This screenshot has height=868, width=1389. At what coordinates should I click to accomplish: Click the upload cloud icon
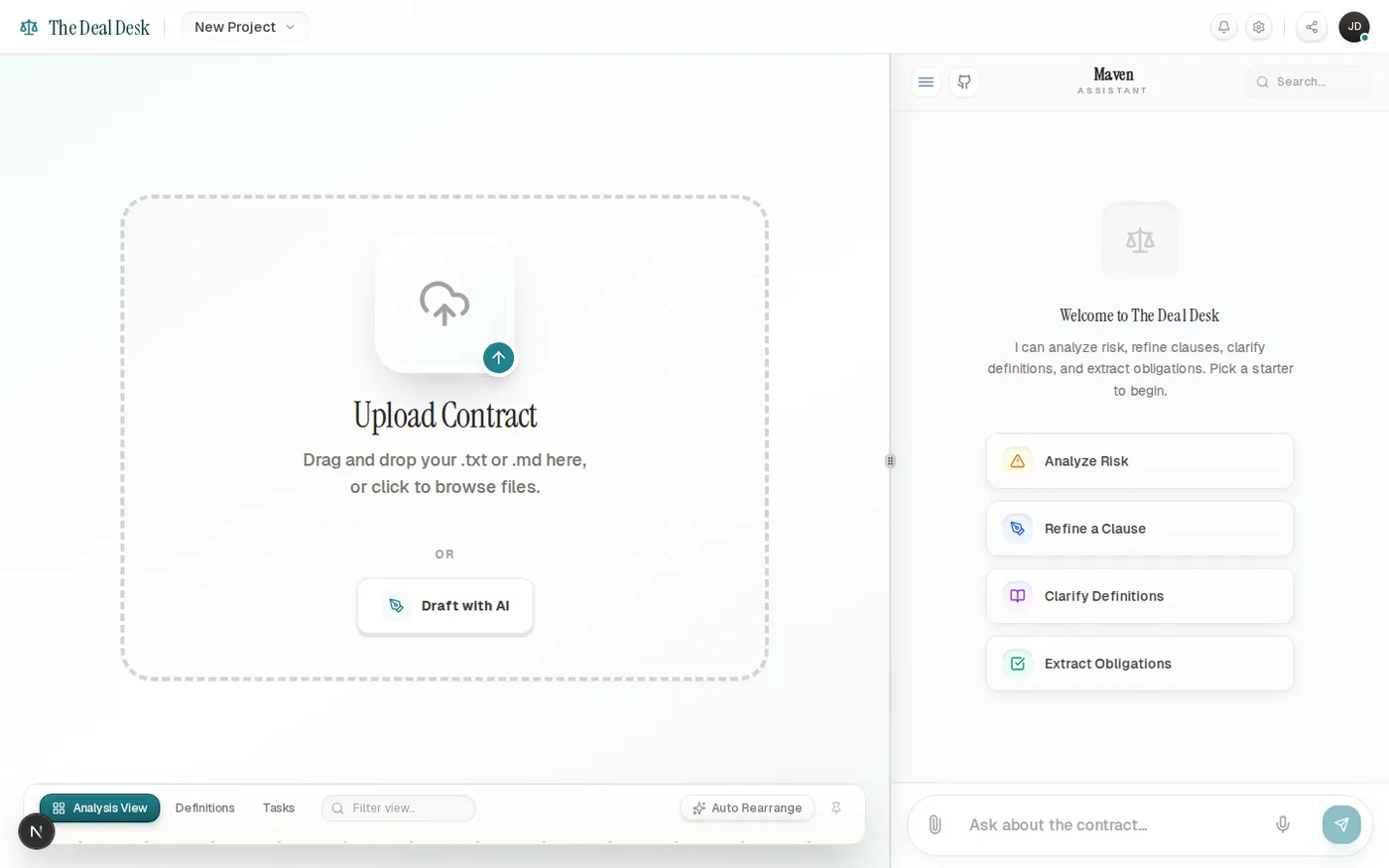coord(444,304)
